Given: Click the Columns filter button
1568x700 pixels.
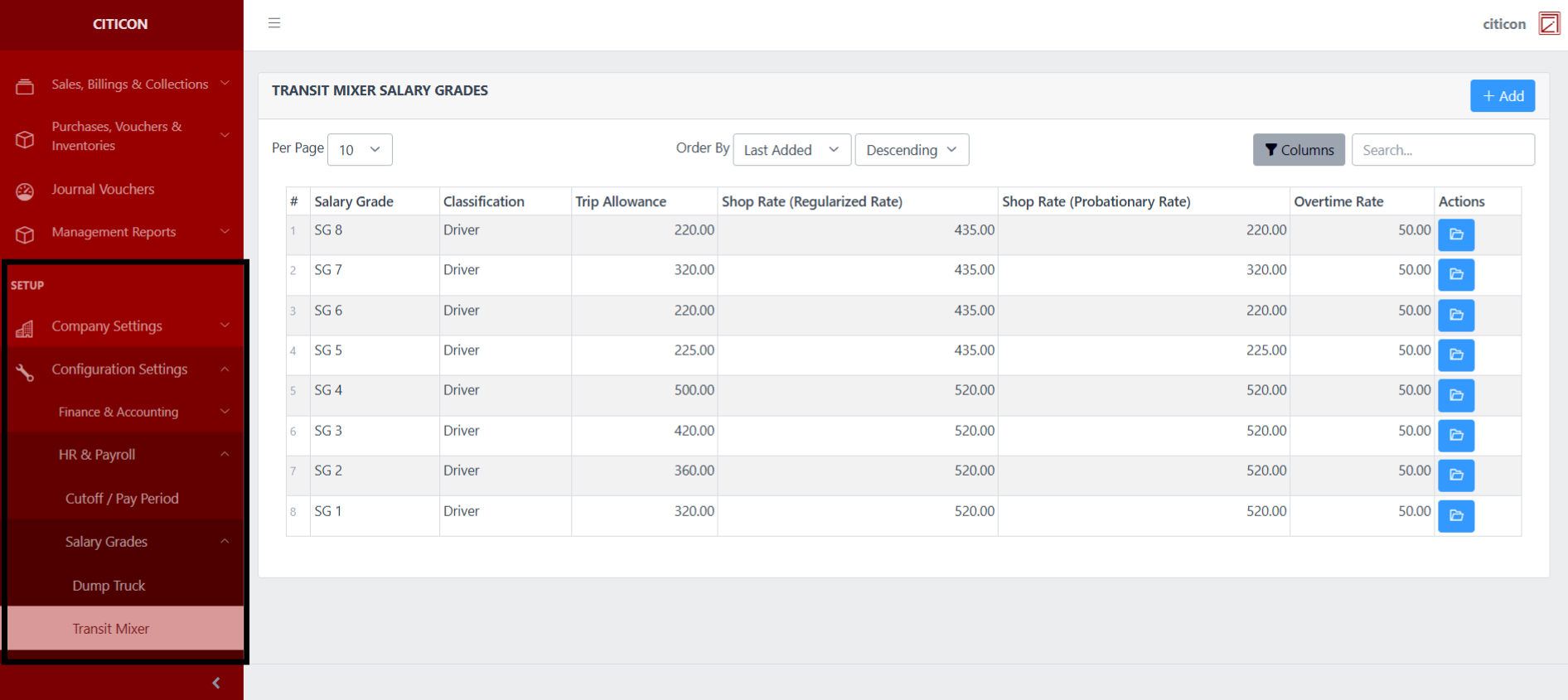Looking at the screenshot, I should pos(1298,150).
